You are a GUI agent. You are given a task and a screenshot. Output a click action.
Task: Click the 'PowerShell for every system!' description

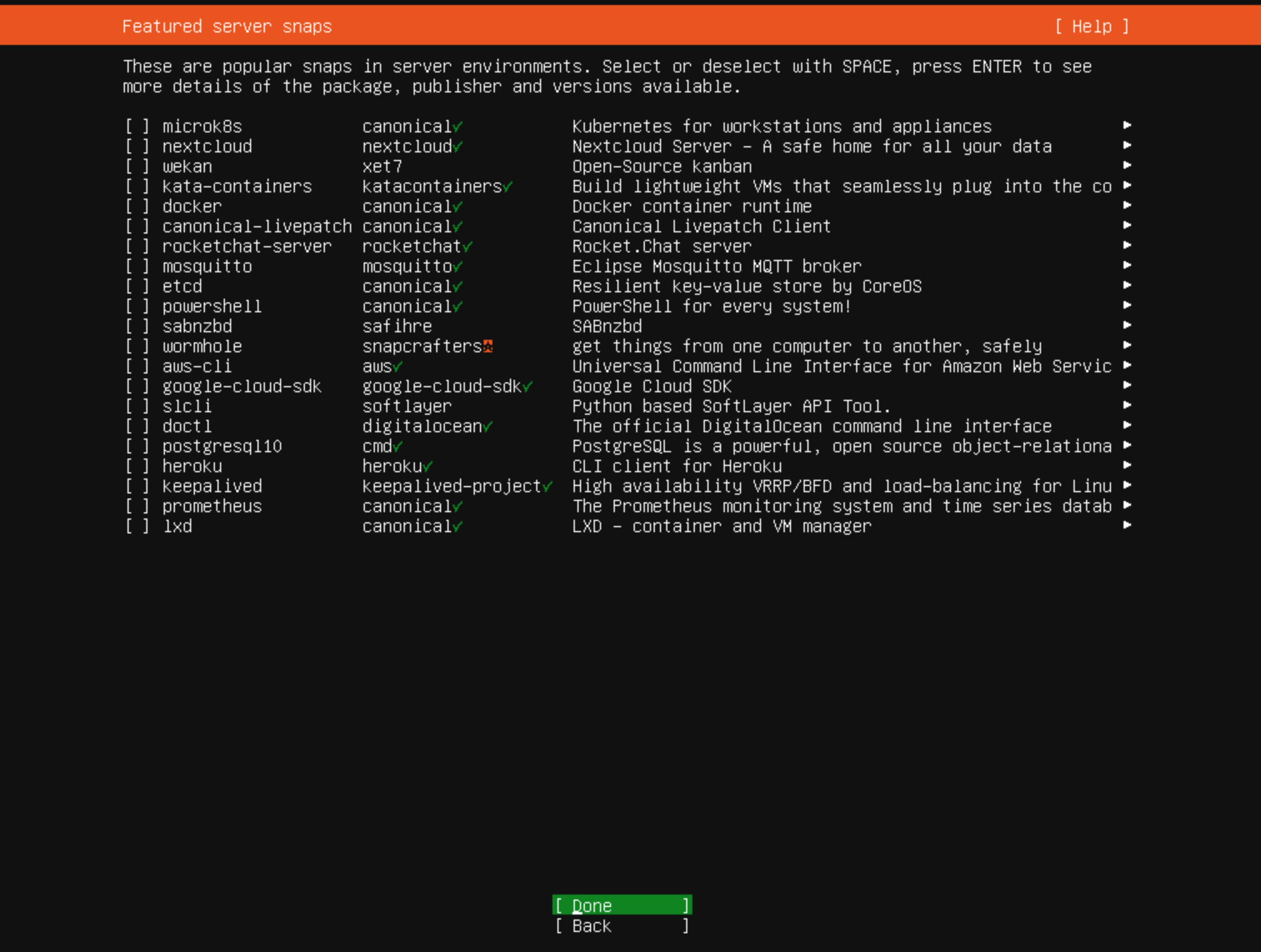[x=712, y=307]
